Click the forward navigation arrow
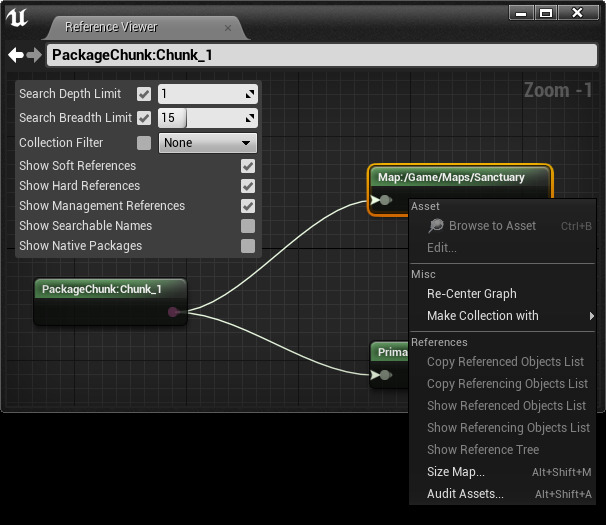This screenshot has width=606, height=525. [34, 55]
